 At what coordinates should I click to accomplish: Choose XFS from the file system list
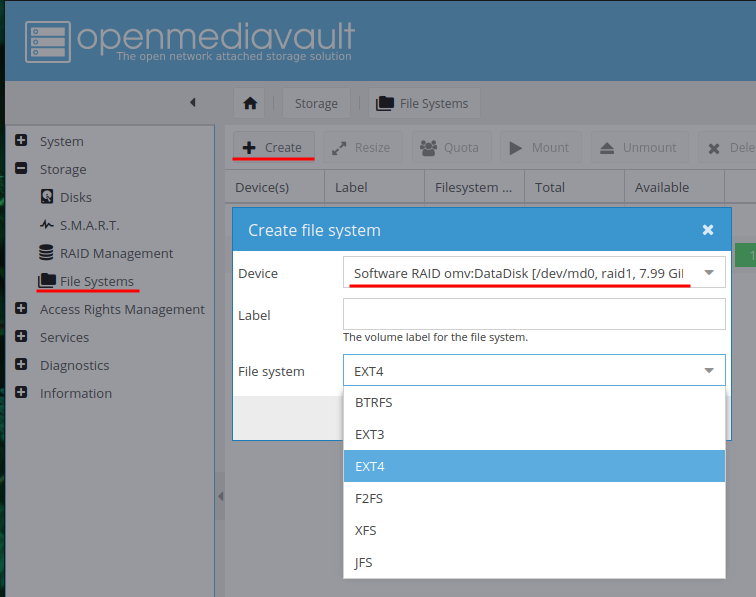tap(534, 530)
